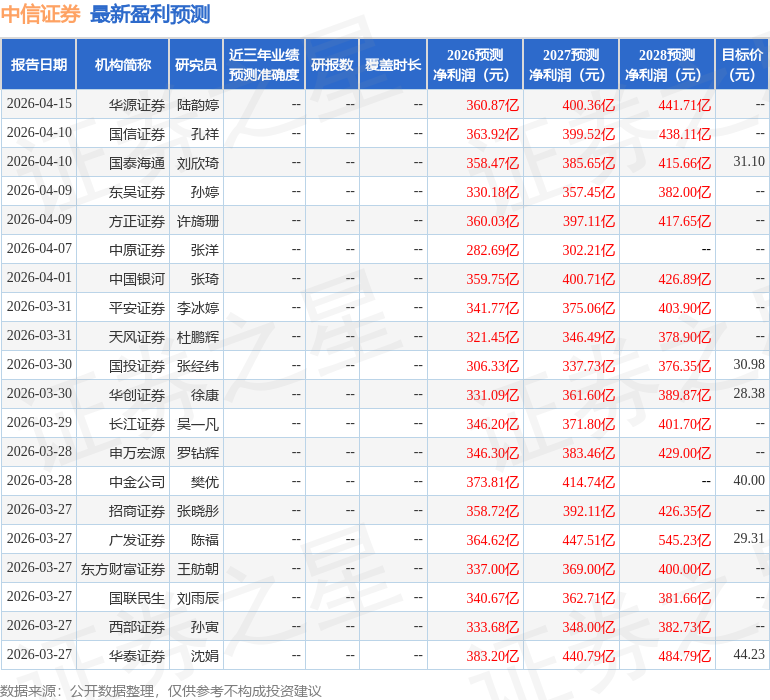770x700 pixels.
Task: Select the 国泰海通 institution cell
Action: [137, 162]
